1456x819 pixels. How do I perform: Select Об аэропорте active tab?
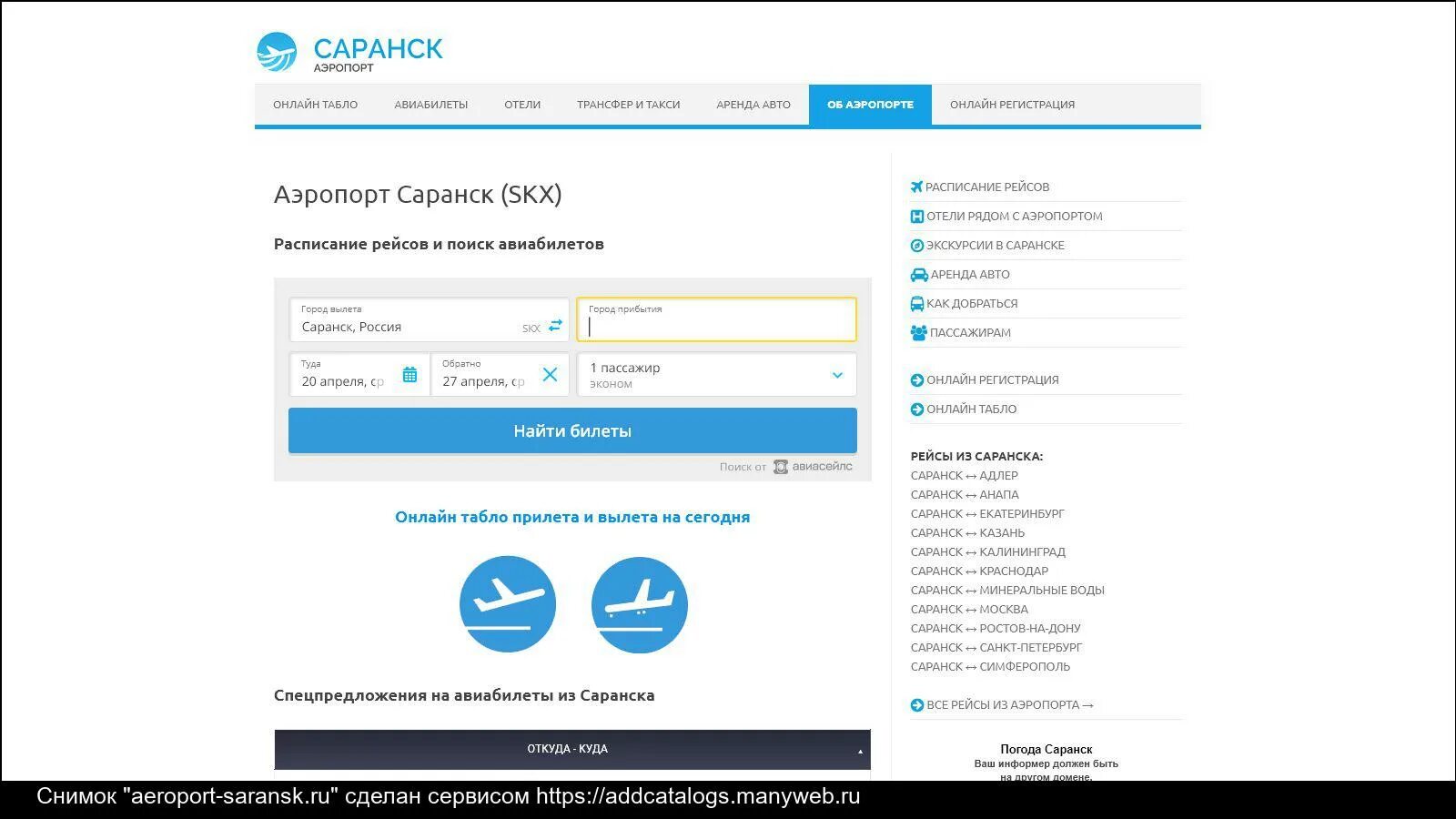[870, 105]
